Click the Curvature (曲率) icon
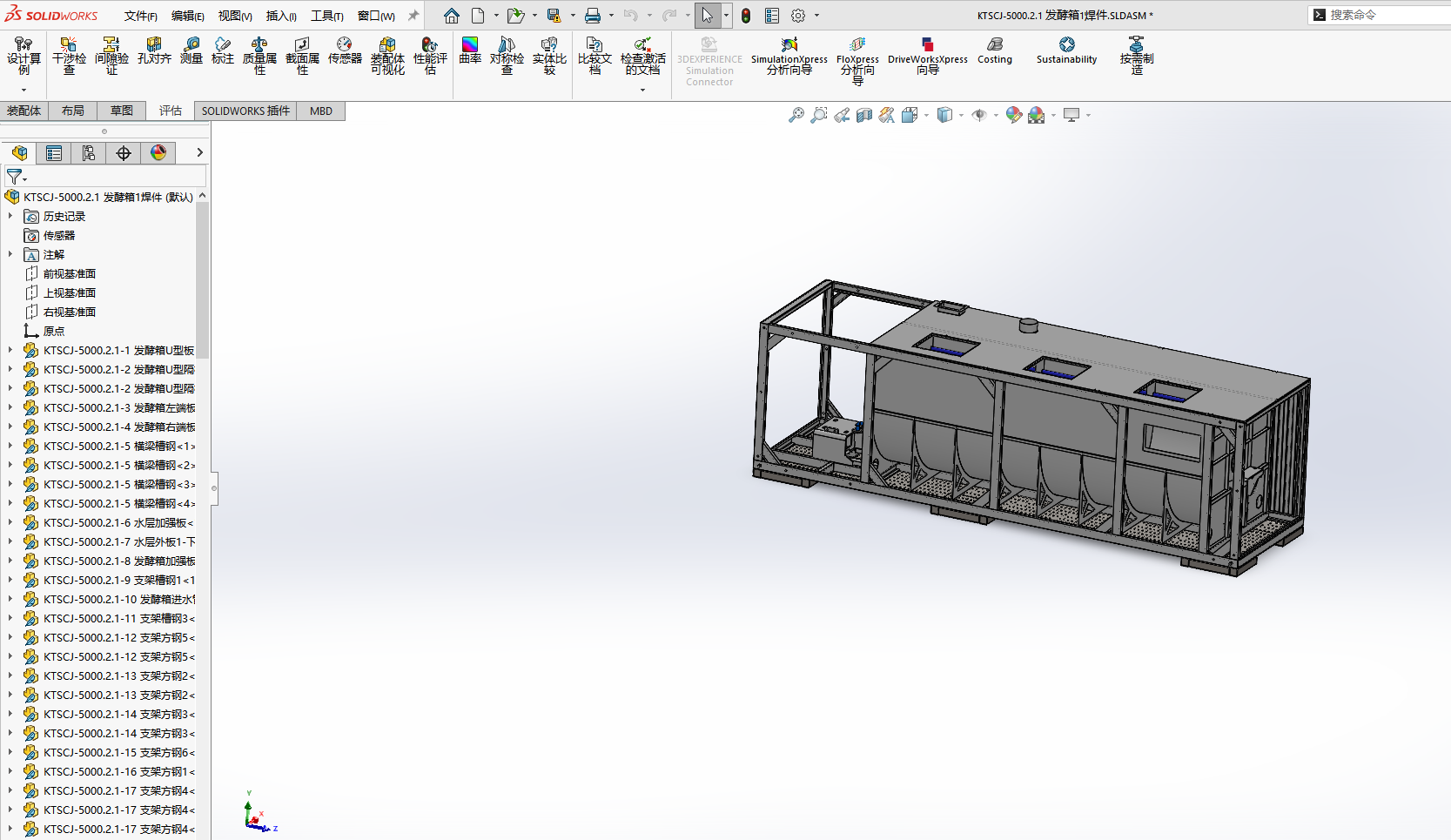 tap(470, 50)
